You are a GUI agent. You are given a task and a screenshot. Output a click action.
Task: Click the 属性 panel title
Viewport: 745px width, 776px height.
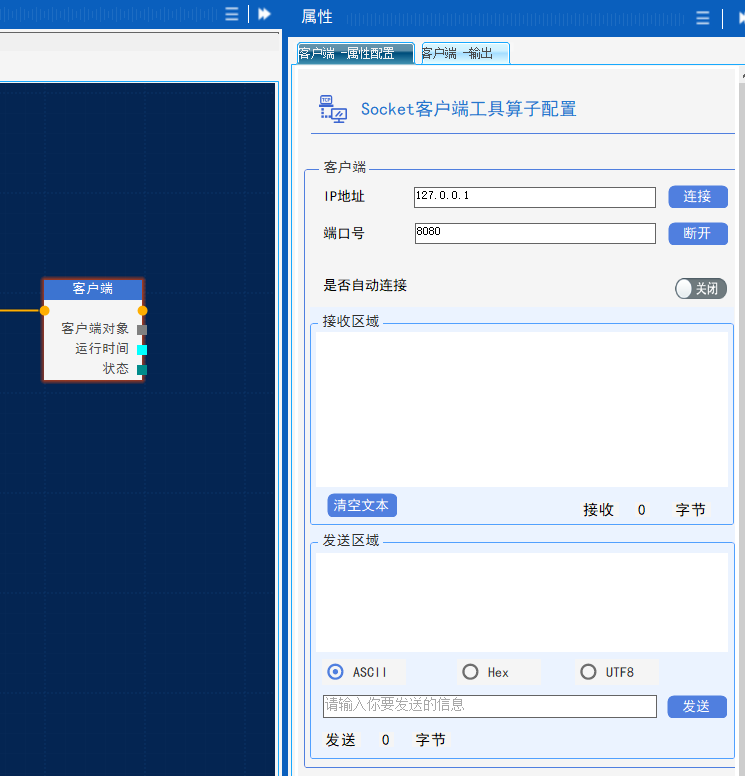coord(317,17)
